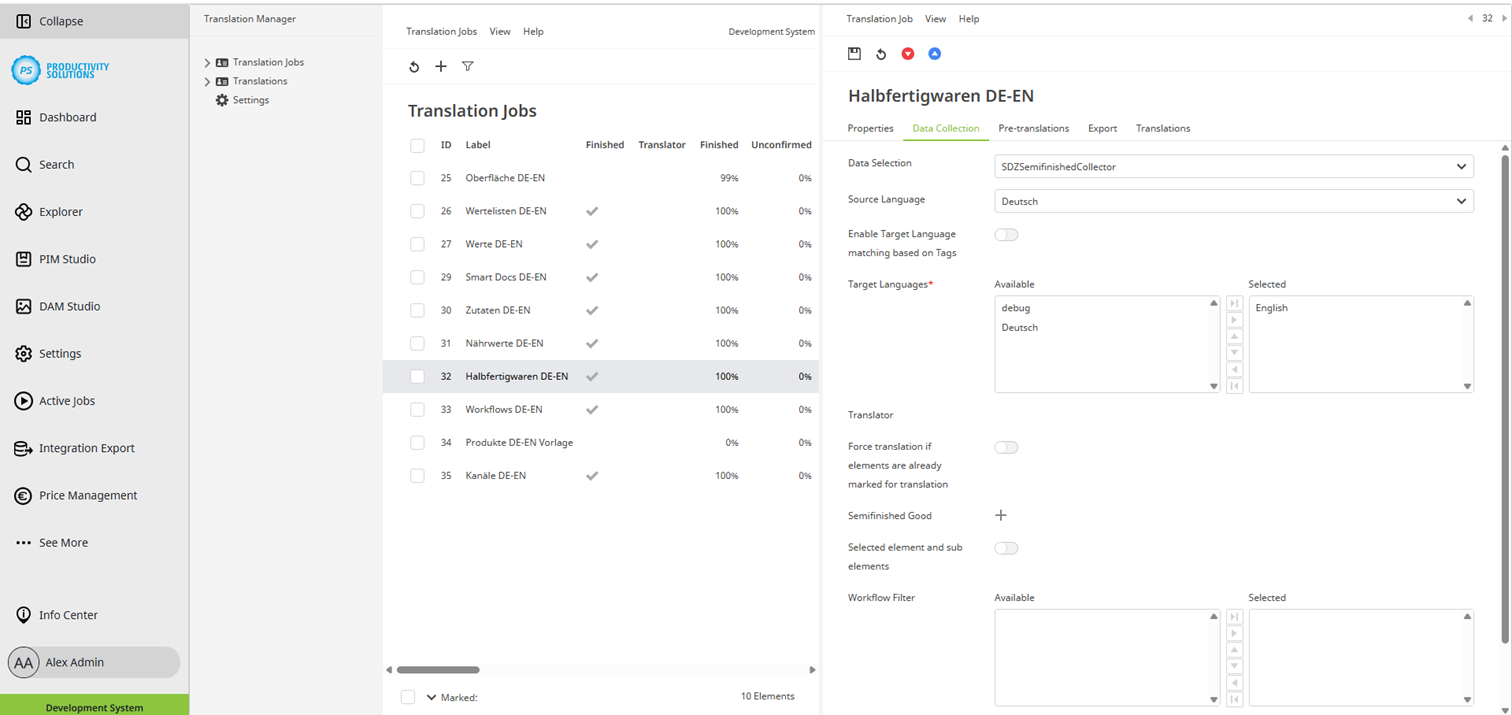This screenshot has width=1512, height=715.
Task: Check the checkbox for job 27 Werte DE-EN
Action: coord(417,243)
